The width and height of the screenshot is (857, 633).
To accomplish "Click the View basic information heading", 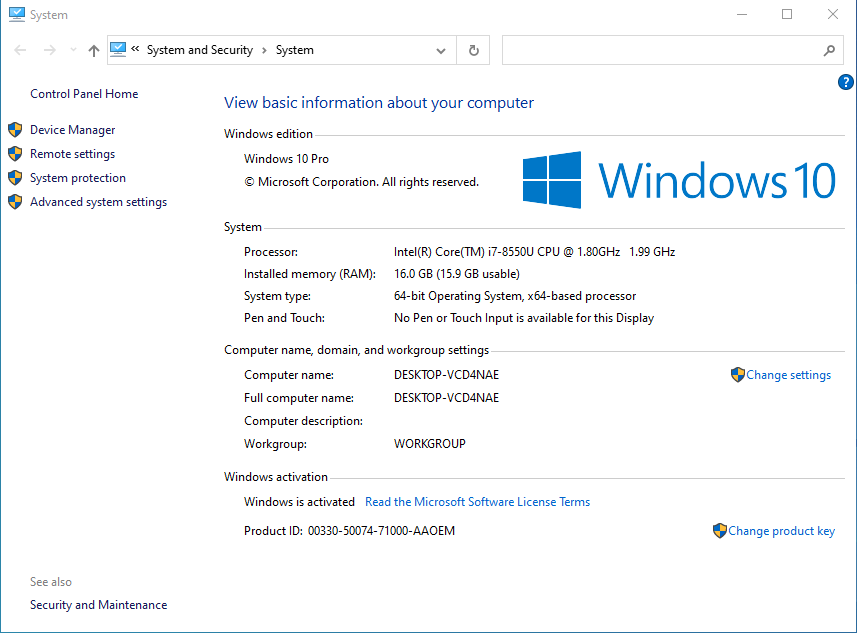I will click(379, 103).
